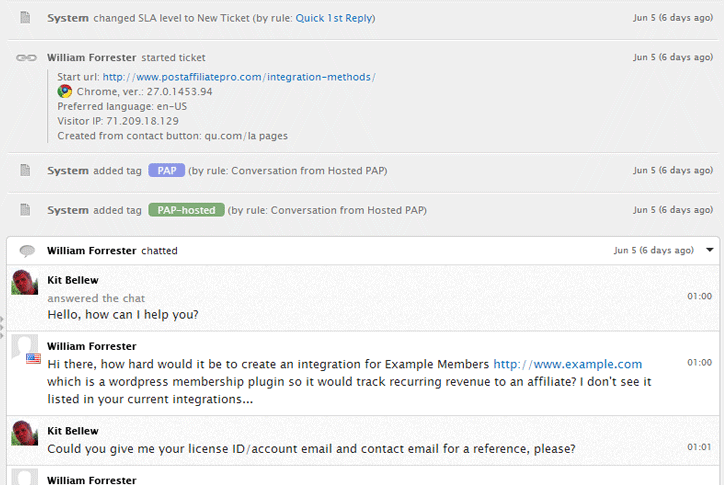The width and height of the screenshot is (724, 485).
Task: Open the postaffiliatepro integration-methods start URL
Action: click(238, 76)
